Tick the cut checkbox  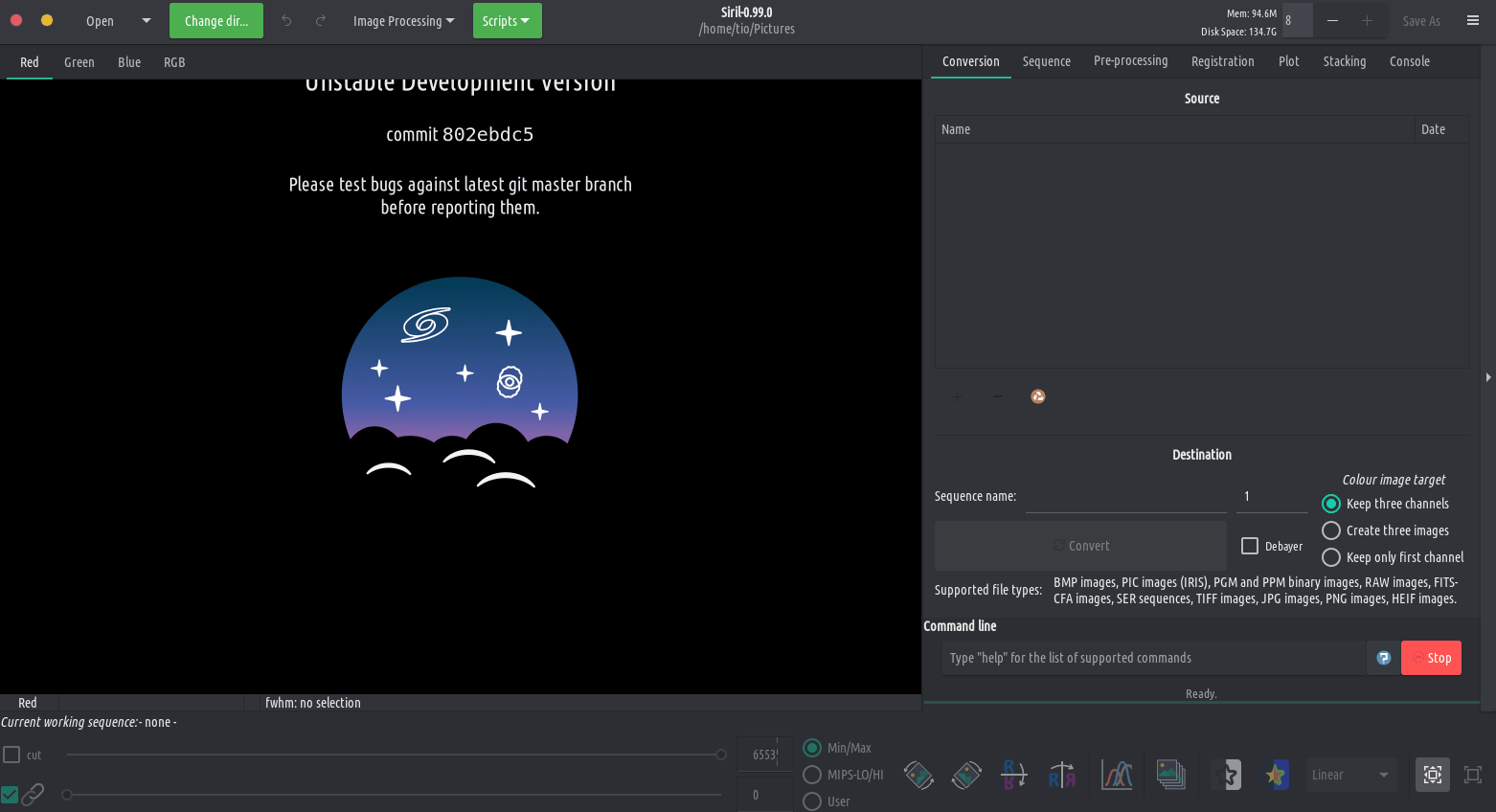tap(11, 755)
